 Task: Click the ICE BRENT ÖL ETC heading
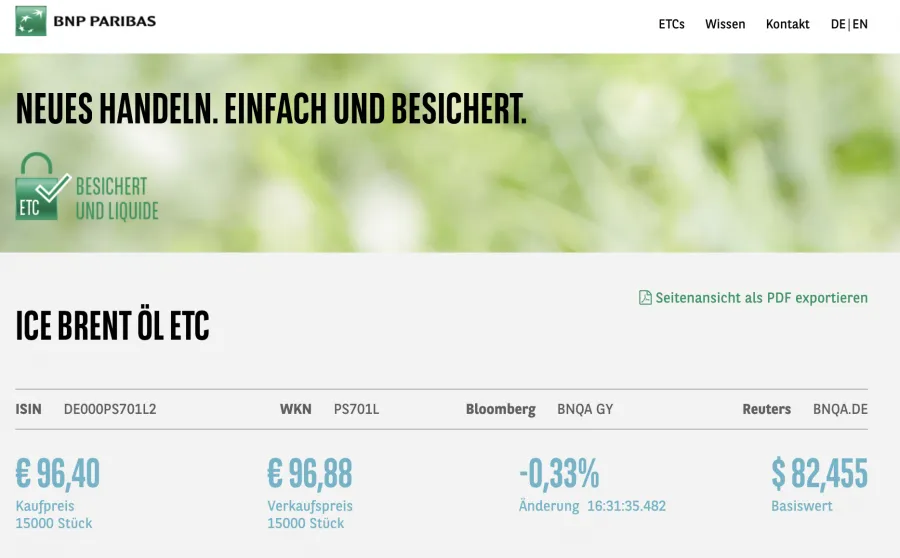pyautogui.click(x=112, y=325)
